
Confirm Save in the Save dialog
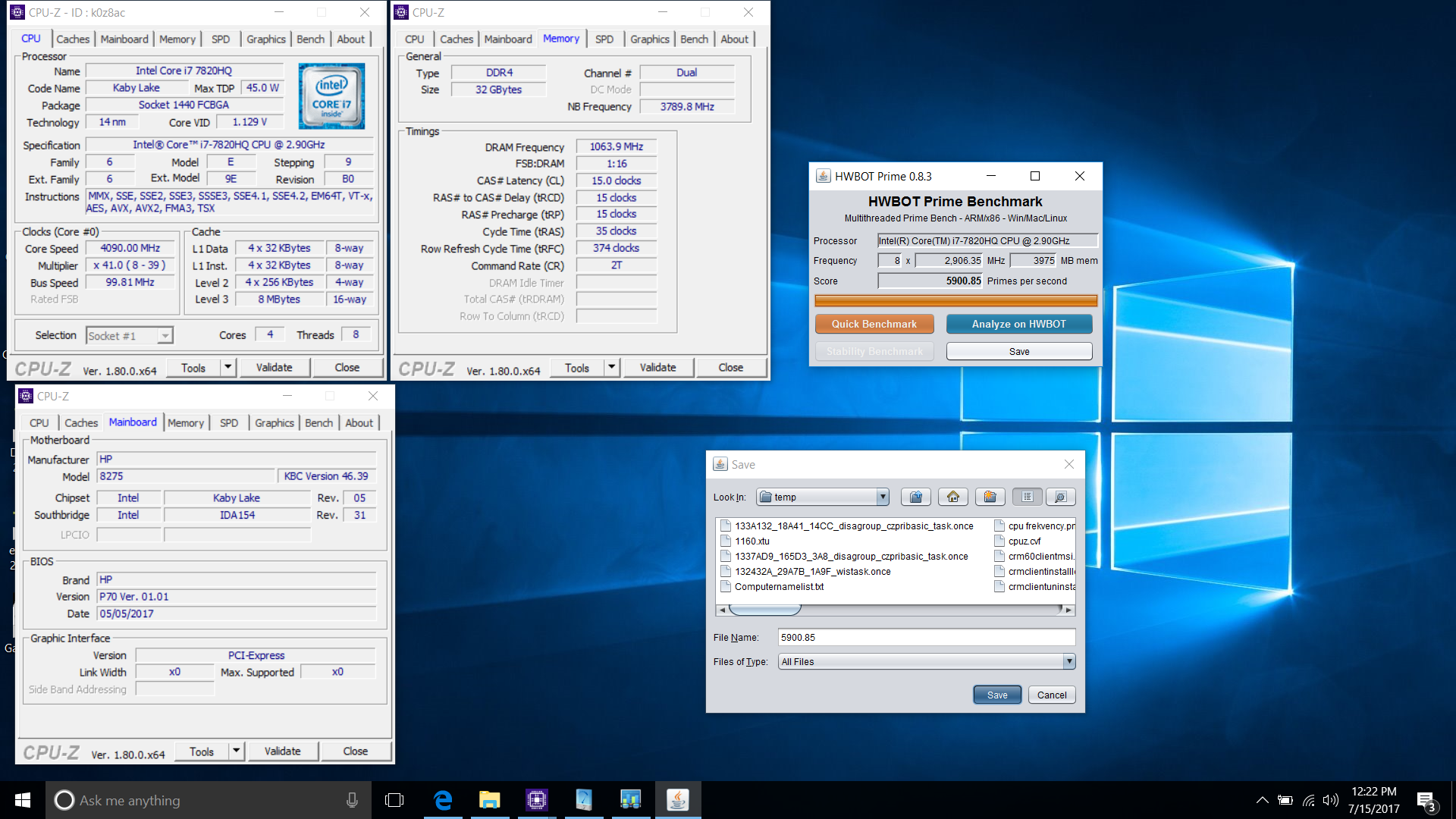(x=997, y=695)
